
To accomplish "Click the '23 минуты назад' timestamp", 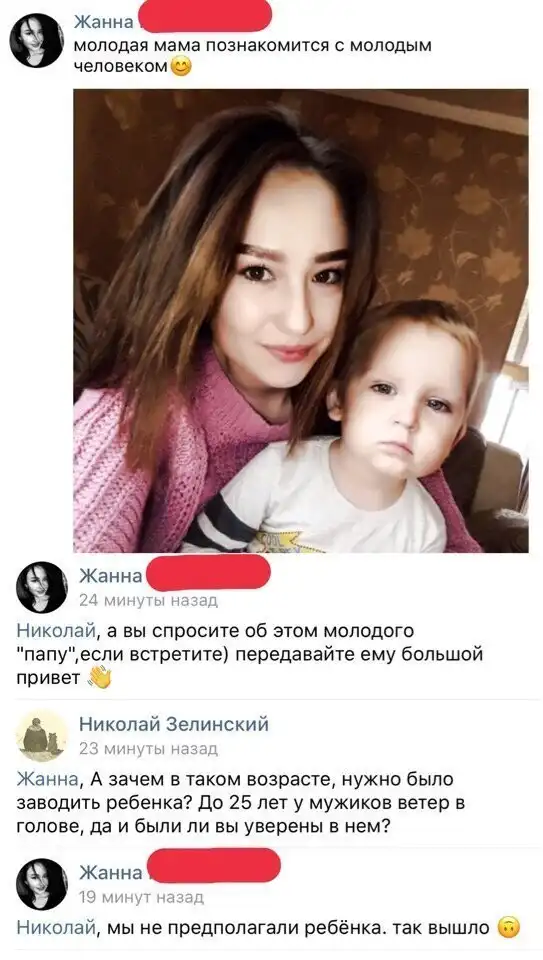I will click(149, 748).
